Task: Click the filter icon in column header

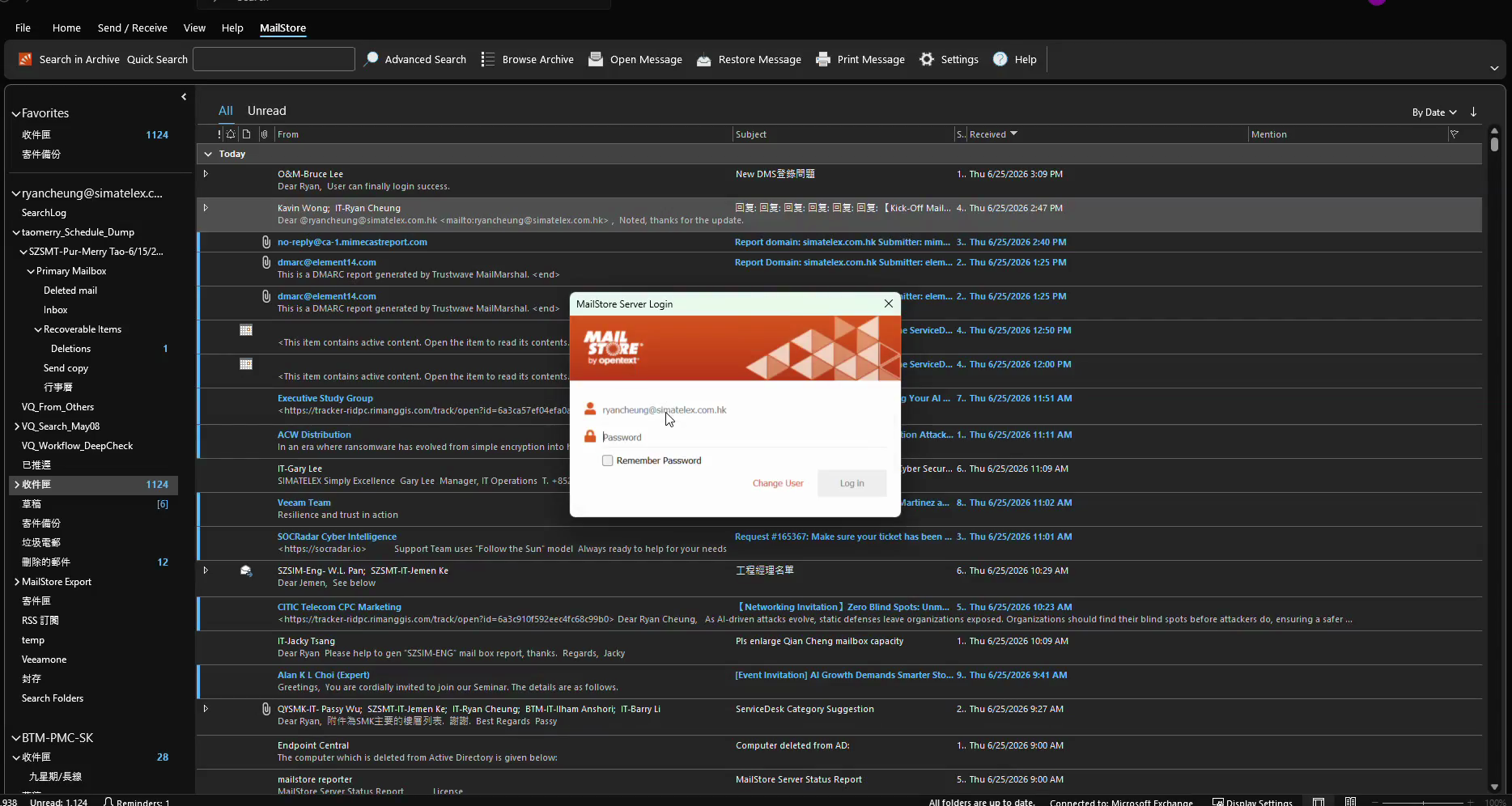Action: click(1455, 134)
